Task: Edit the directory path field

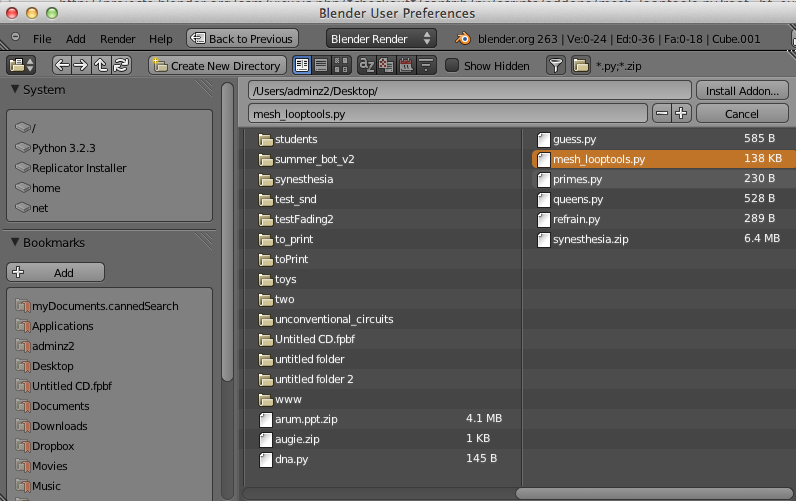Action: [470, 91]
